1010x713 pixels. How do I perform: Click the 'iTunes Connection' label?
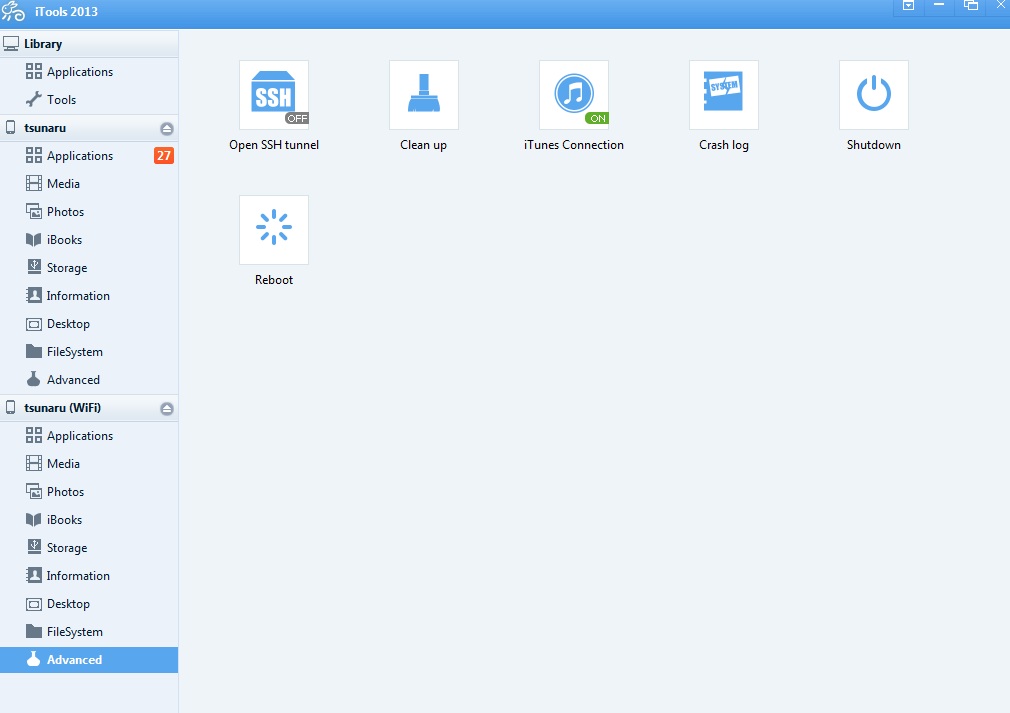(x=574, y=145)
